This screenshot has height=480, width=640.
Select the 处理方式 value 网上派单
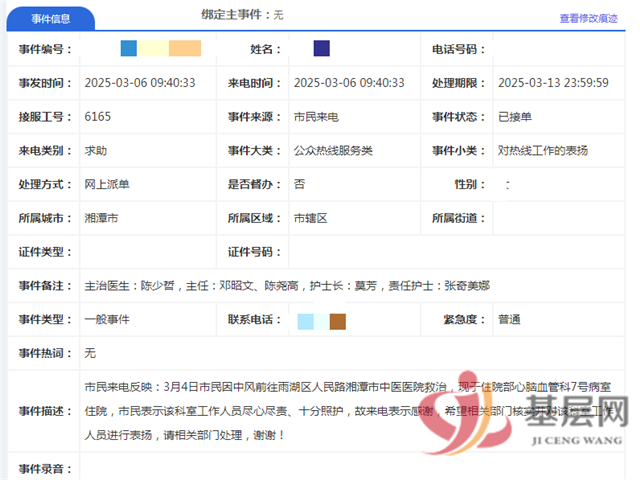point(107,184)
